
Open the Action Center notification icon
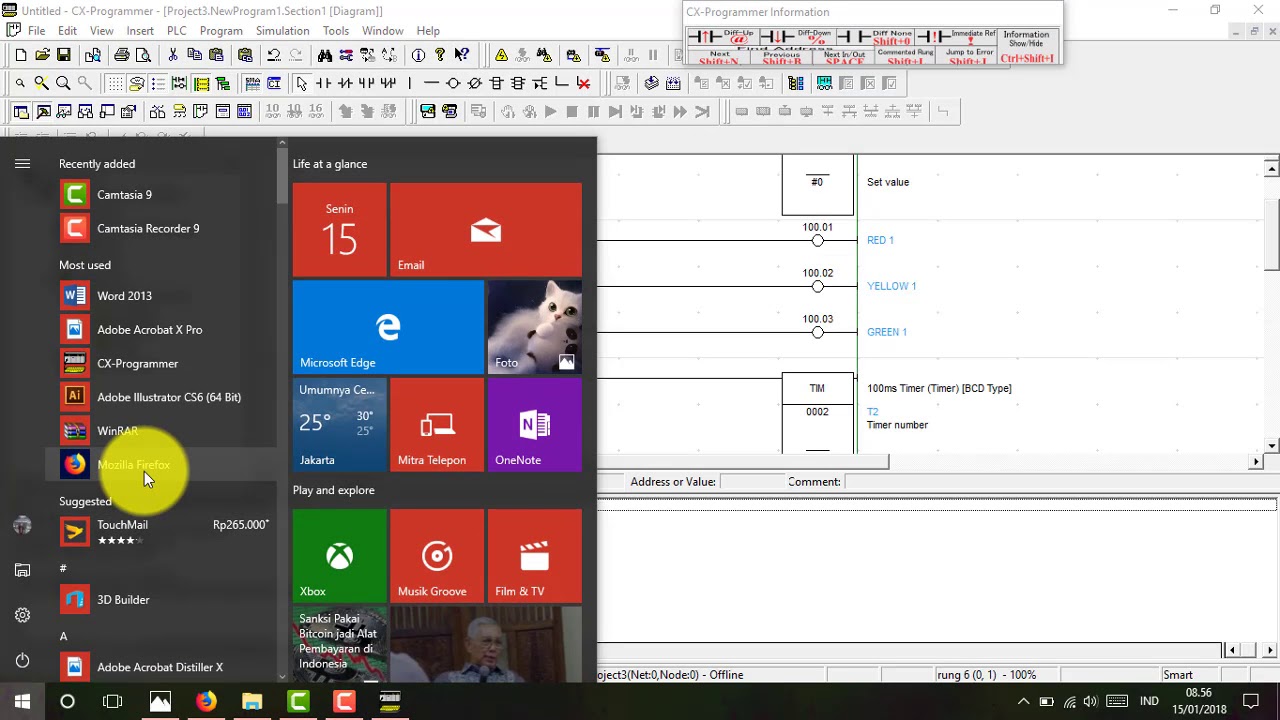click(1250, 702)
